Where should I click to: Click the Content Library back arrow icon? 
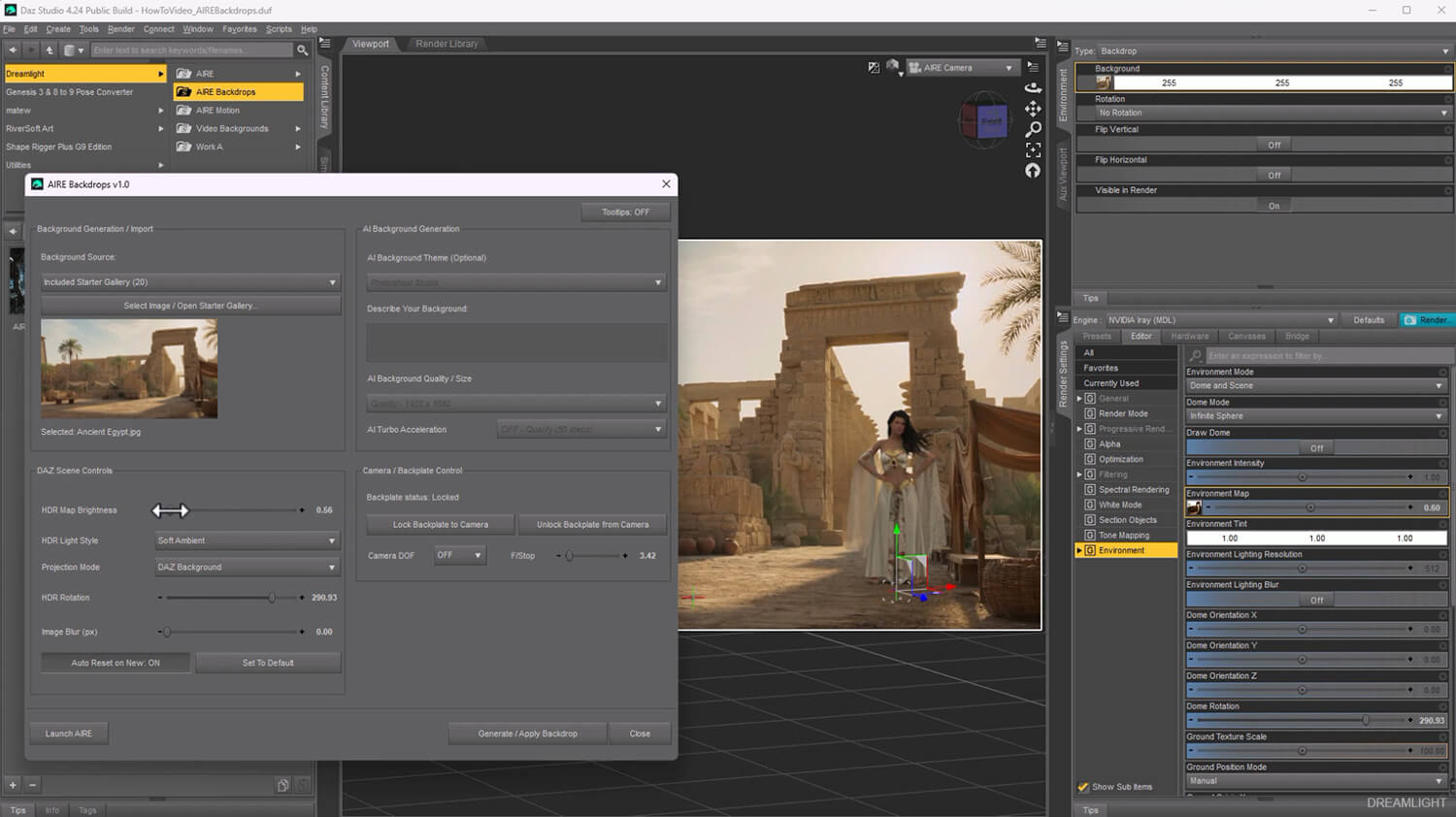[13, 49]
